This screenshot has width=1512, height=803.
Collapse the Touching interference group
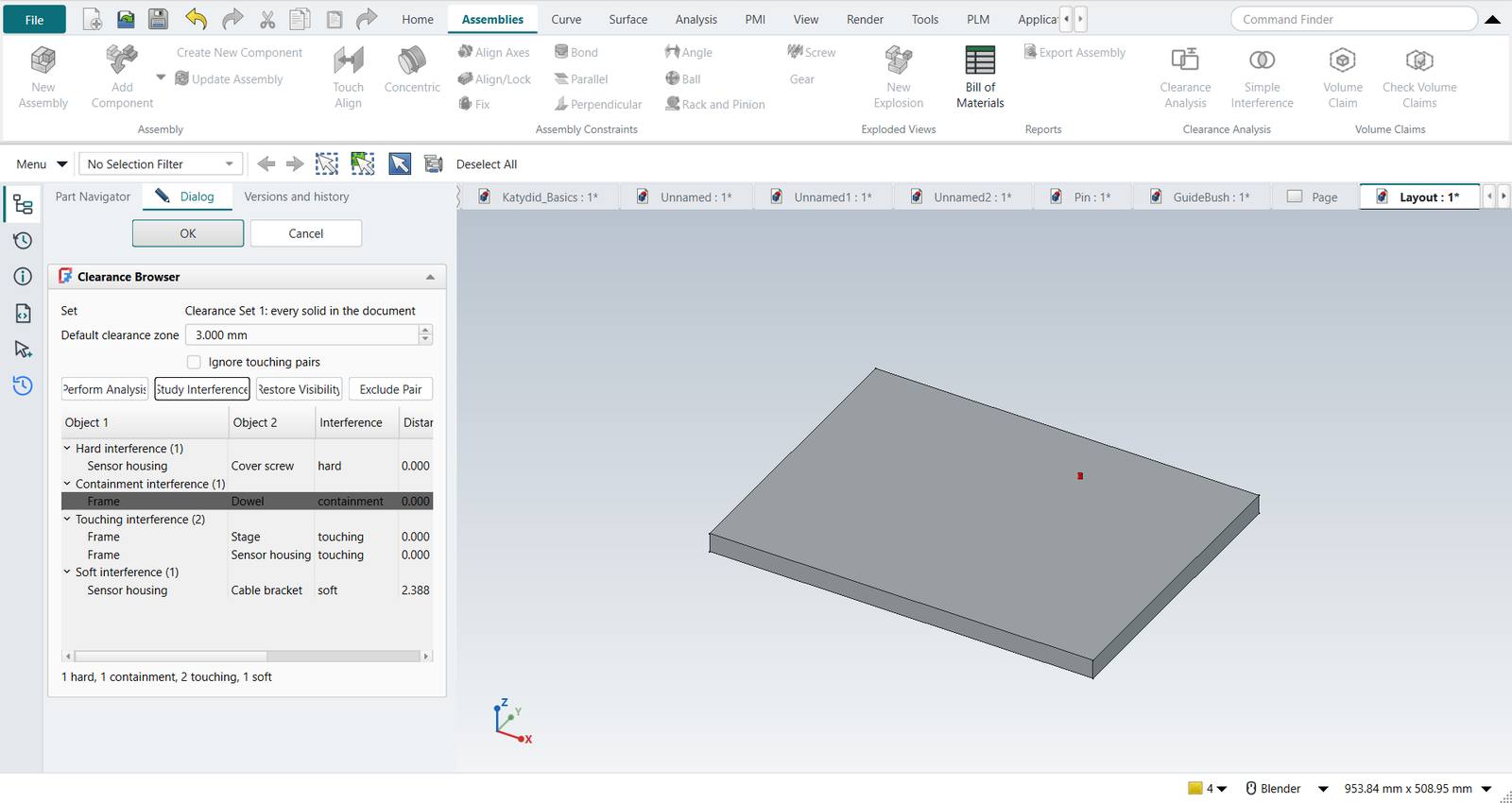[x=67, y=520]
